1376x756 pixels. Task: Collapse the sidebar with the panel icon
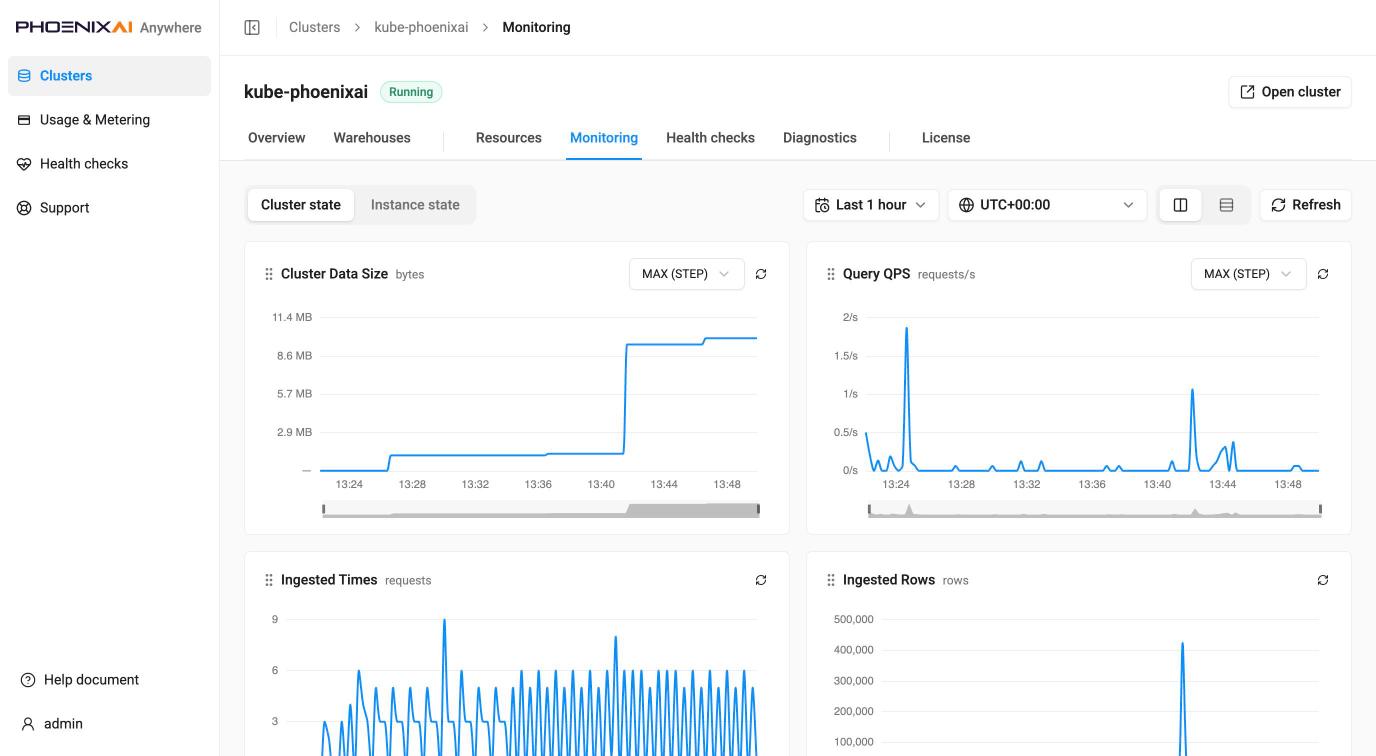252,27
